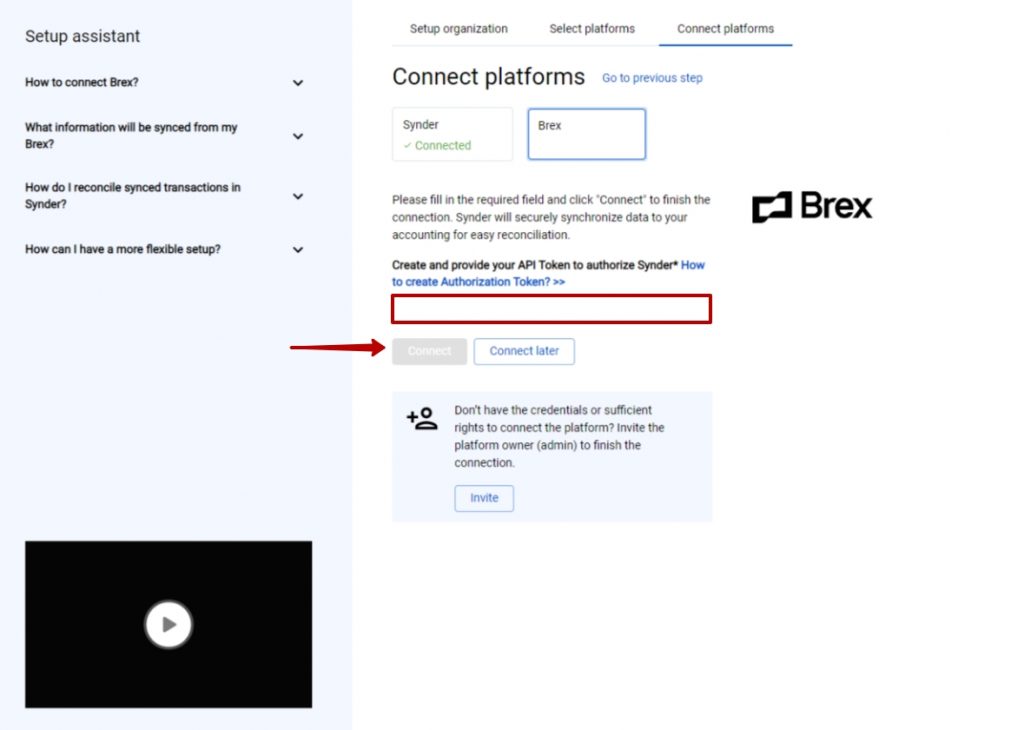Open "How can I have a more flexible setup?"

coord(123,249)
